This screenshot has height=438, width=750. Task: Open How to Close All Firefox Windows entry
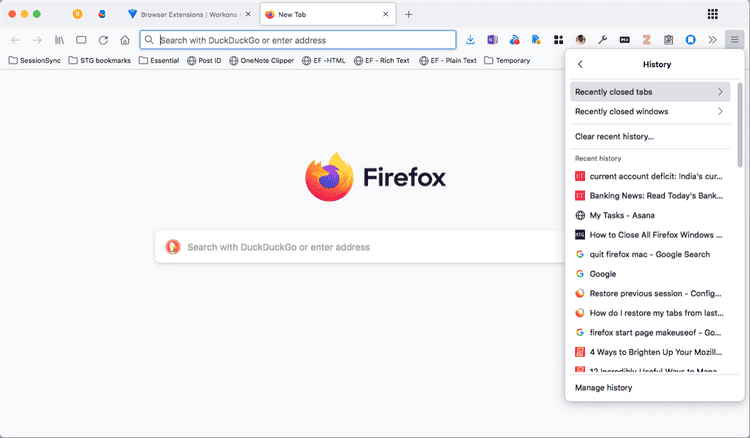[650, 235]
